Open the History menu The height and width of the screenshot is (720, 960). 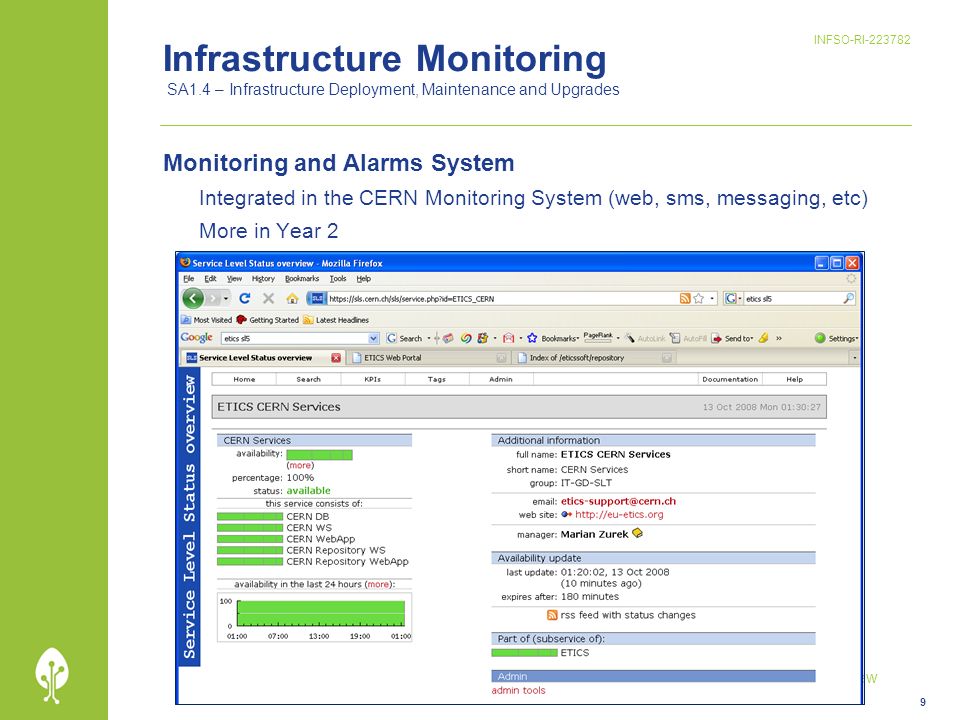pos(263,279)
